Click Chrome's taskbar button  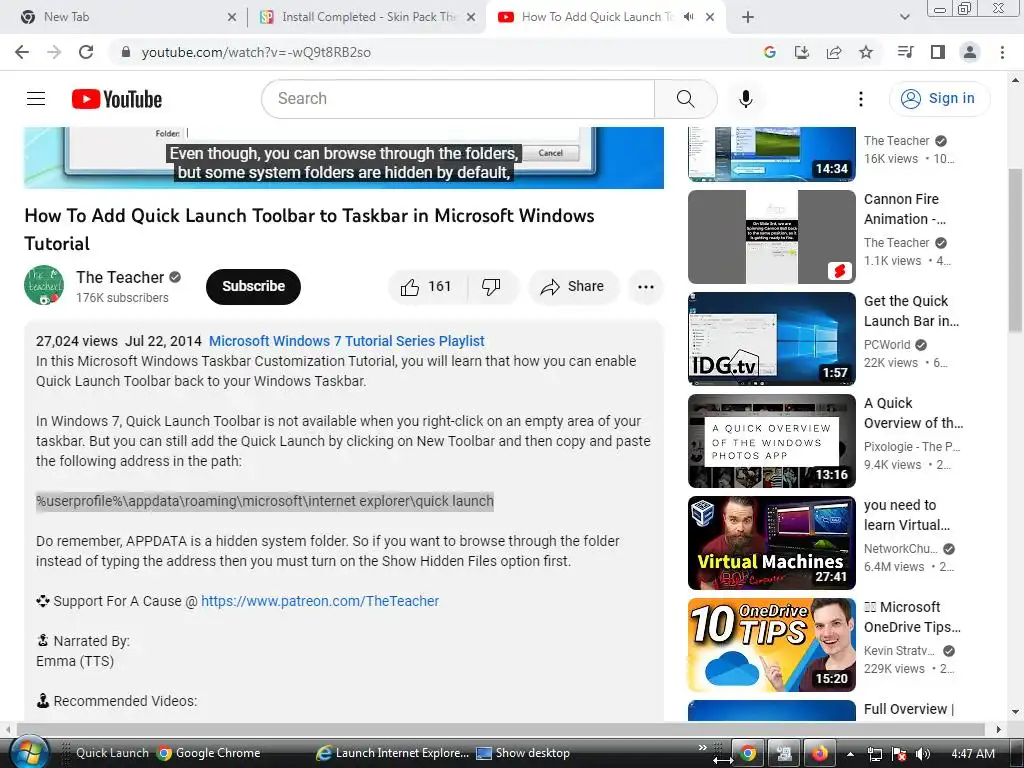click(748, 754)
